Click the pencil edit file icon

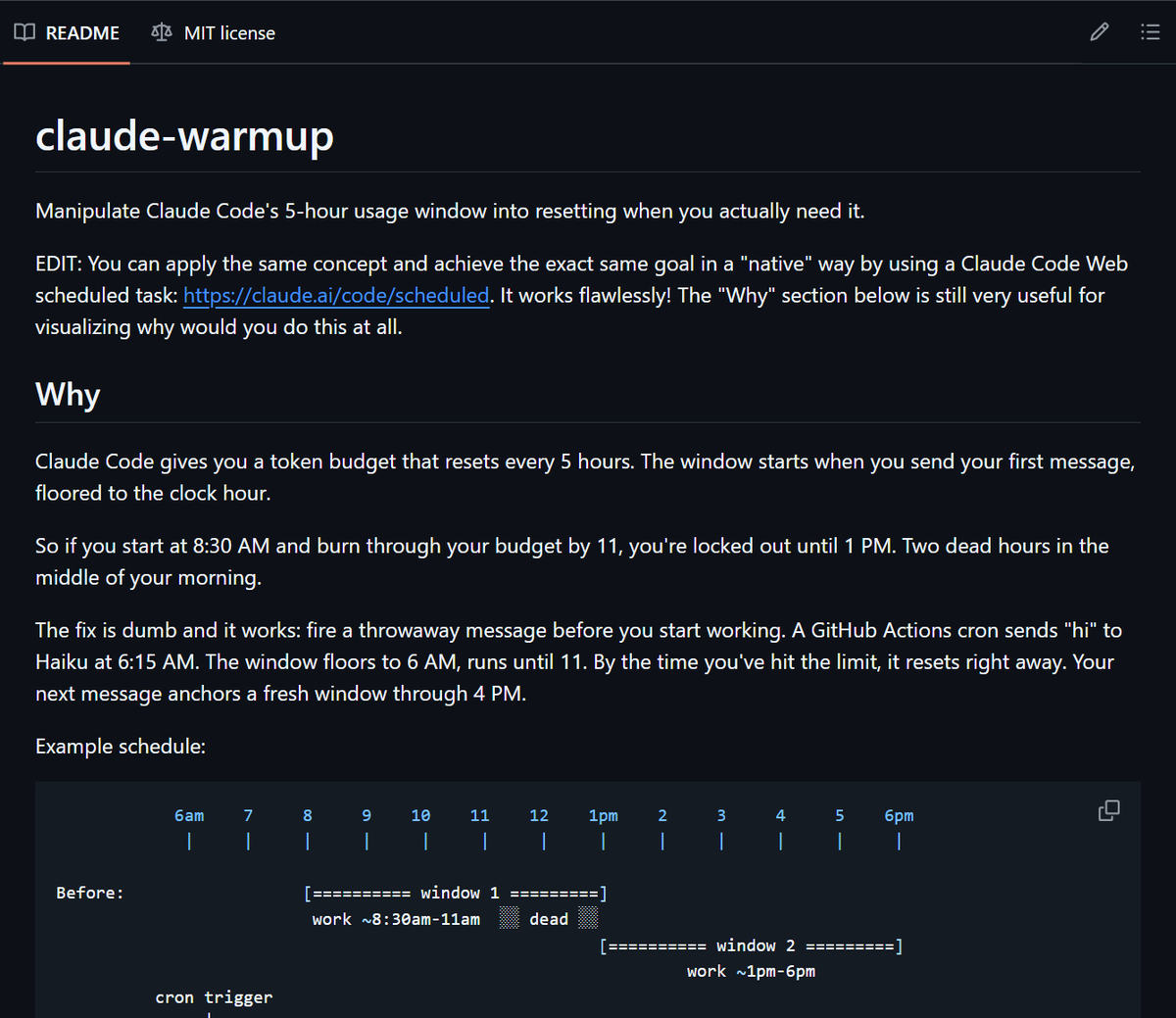(x=1100, y=32)
